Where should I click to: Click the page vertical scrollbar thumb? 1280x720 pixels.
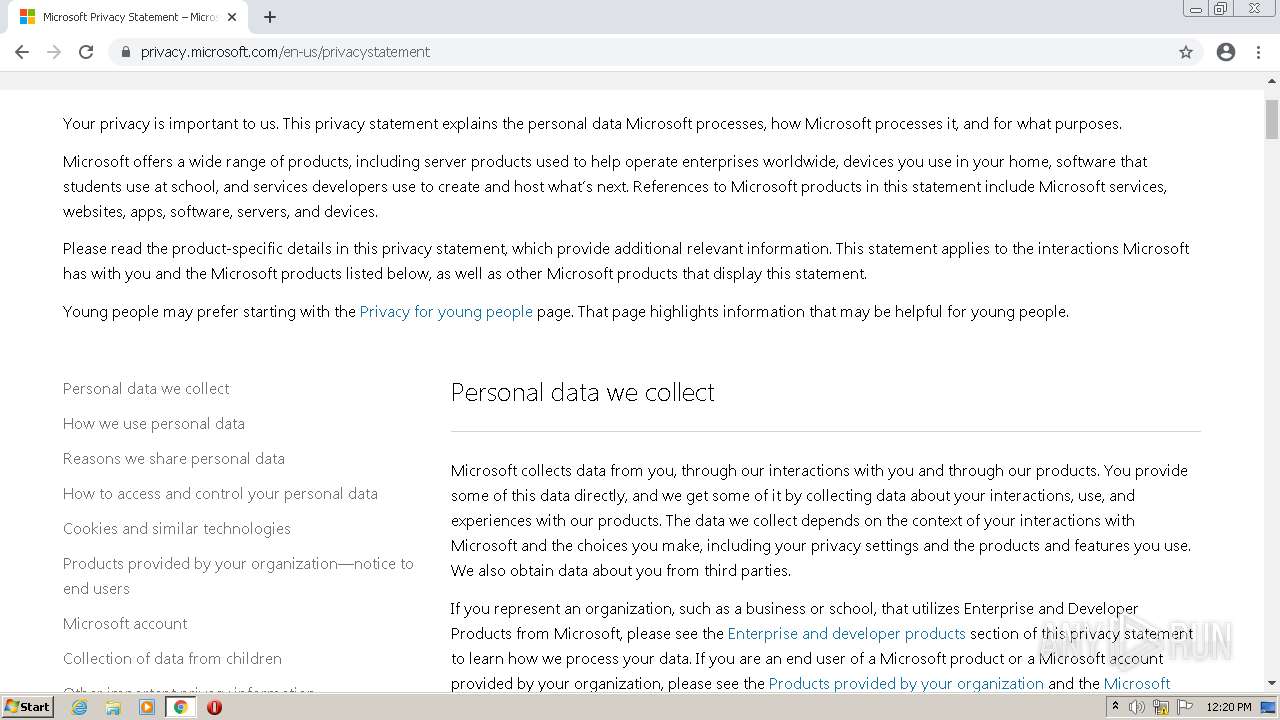1272,120
